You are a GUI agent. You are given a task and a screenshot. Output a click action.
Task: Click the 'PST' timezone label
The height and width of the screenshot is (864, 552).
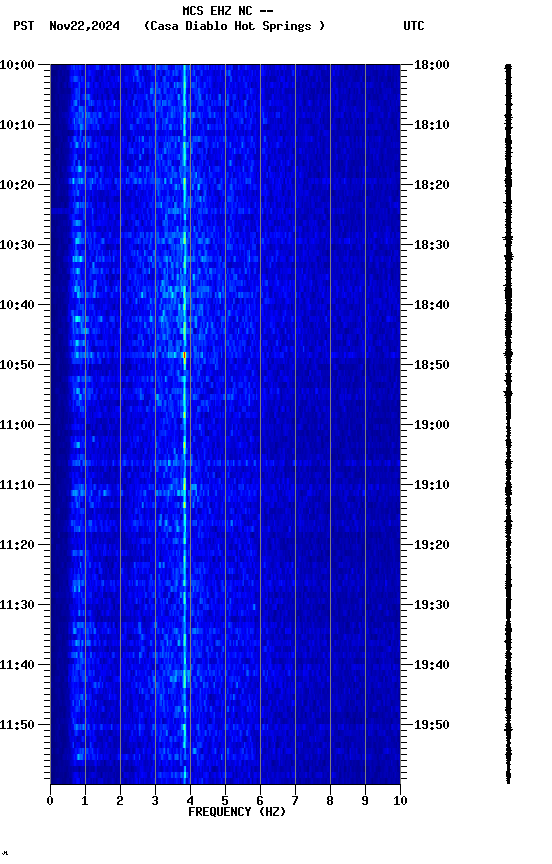click(24, 26)
